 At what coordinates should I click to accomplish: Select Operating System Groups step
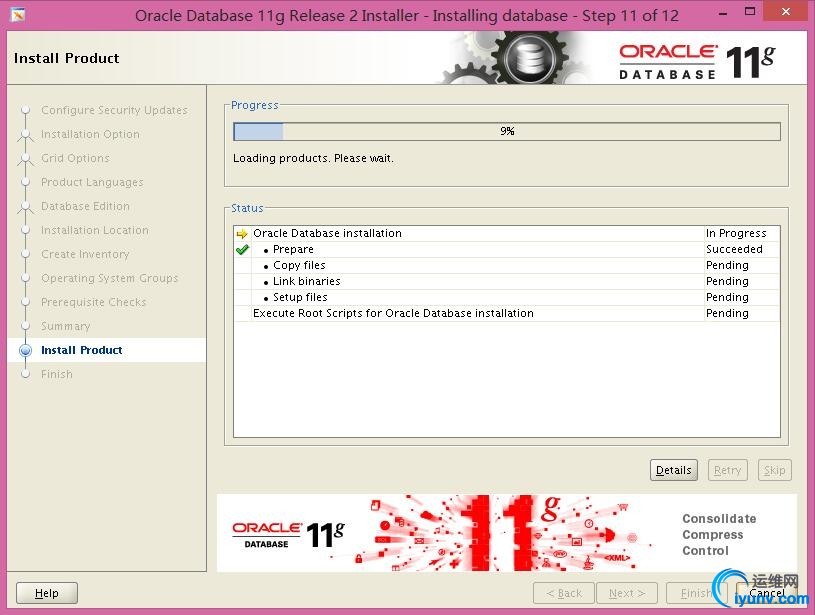tap(110, 278)
